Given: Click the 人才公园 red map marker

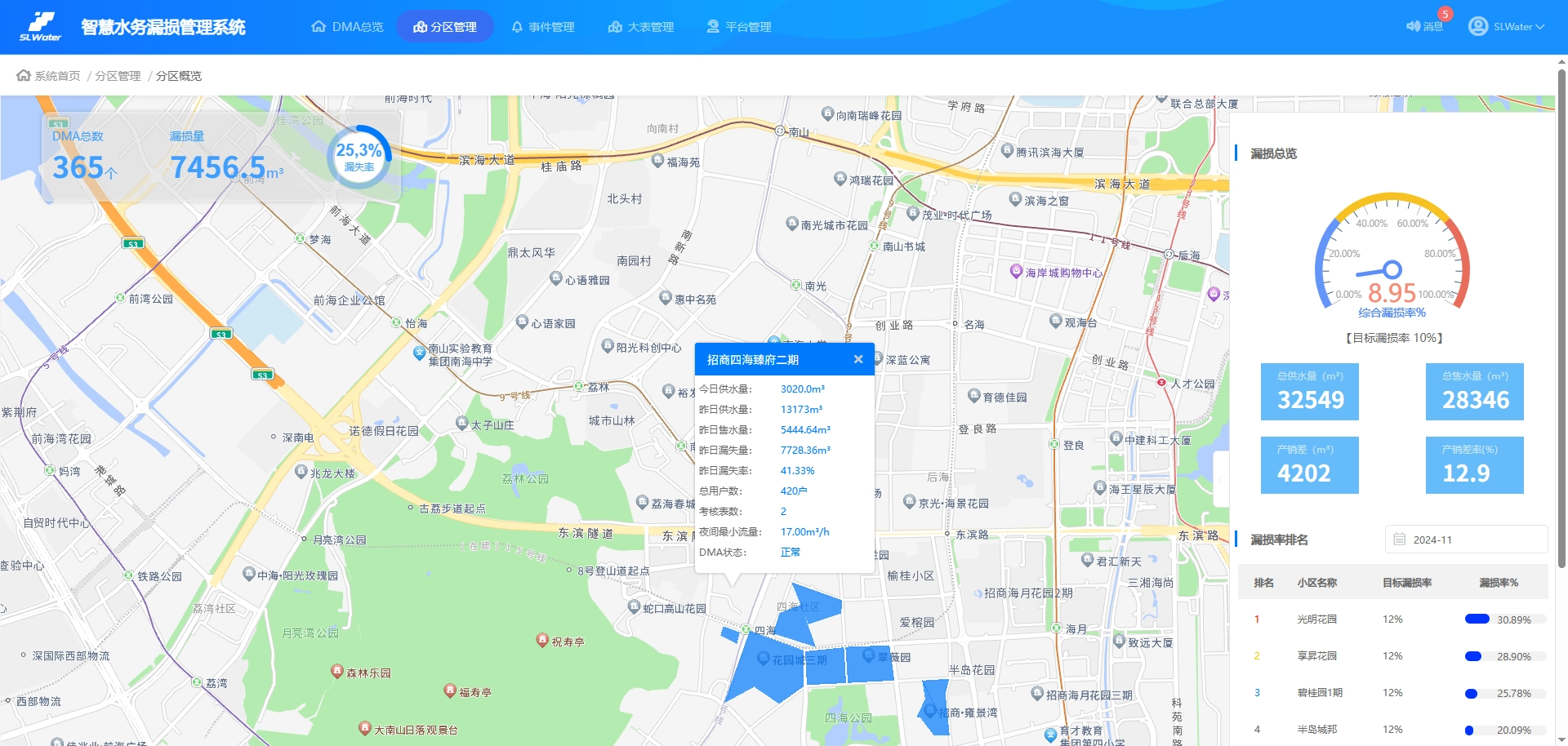Looking at the screenshot, I should 1161,382.
